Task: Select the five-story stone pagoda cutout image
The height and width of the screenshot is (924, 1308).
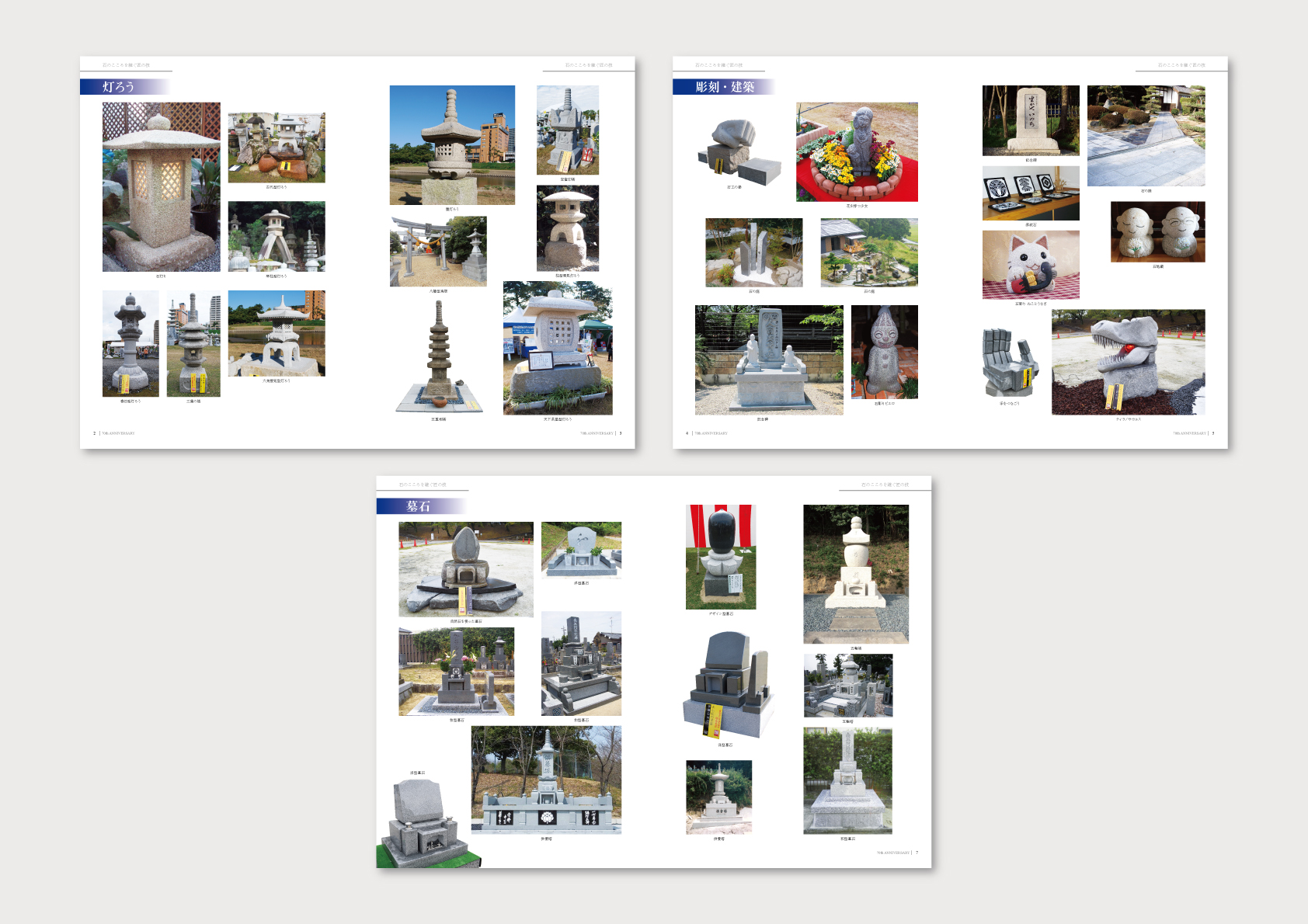Action: tap(439, 356)
